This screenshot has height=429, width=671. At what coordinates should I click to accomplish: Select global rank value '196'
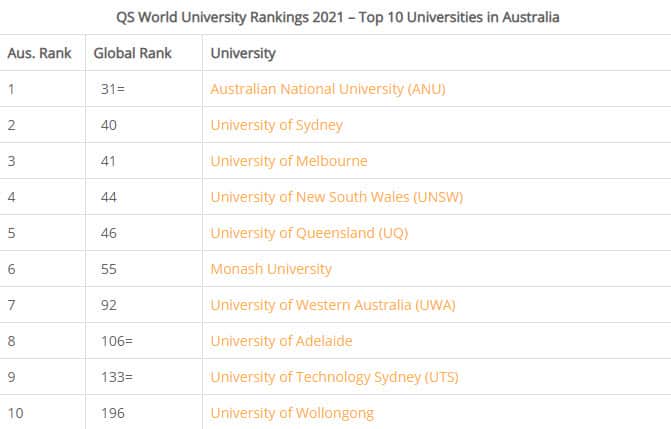click(113, 413)
